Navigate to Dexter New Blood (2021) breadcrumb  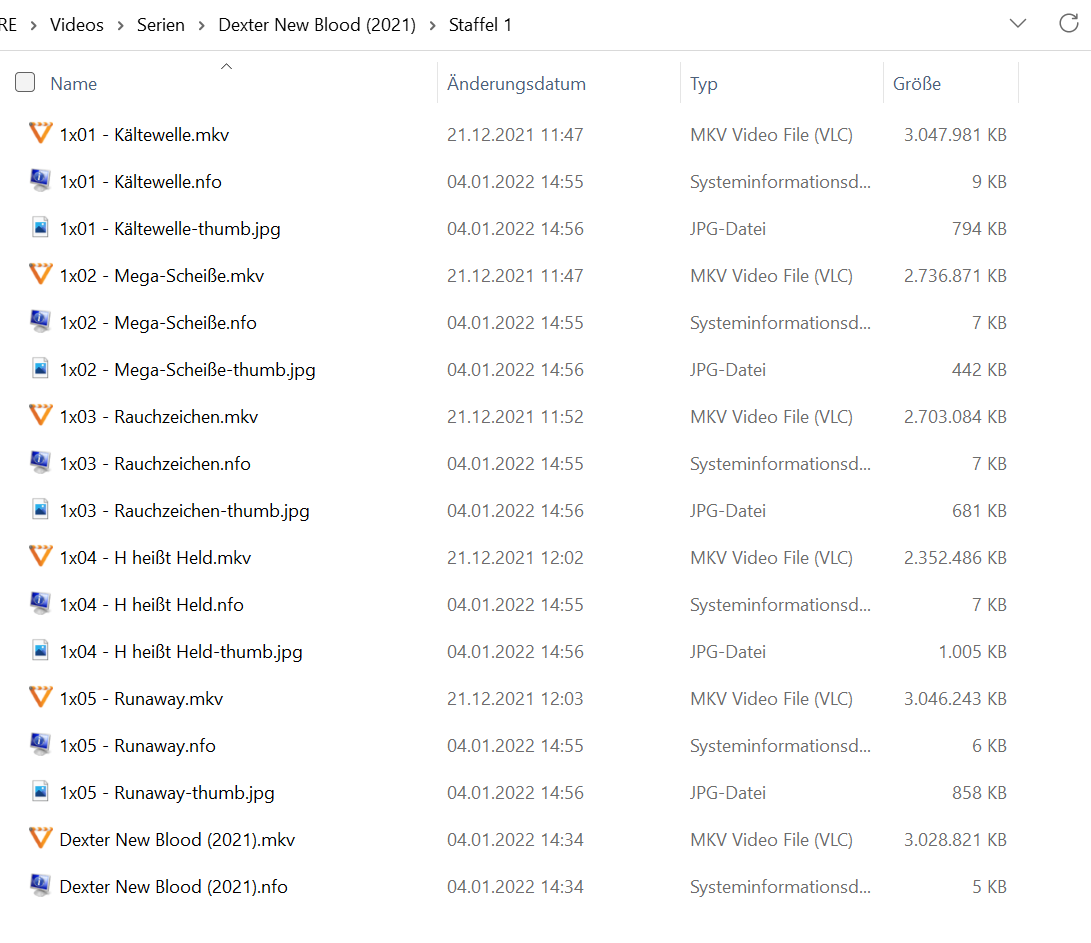tap(317, 25)
